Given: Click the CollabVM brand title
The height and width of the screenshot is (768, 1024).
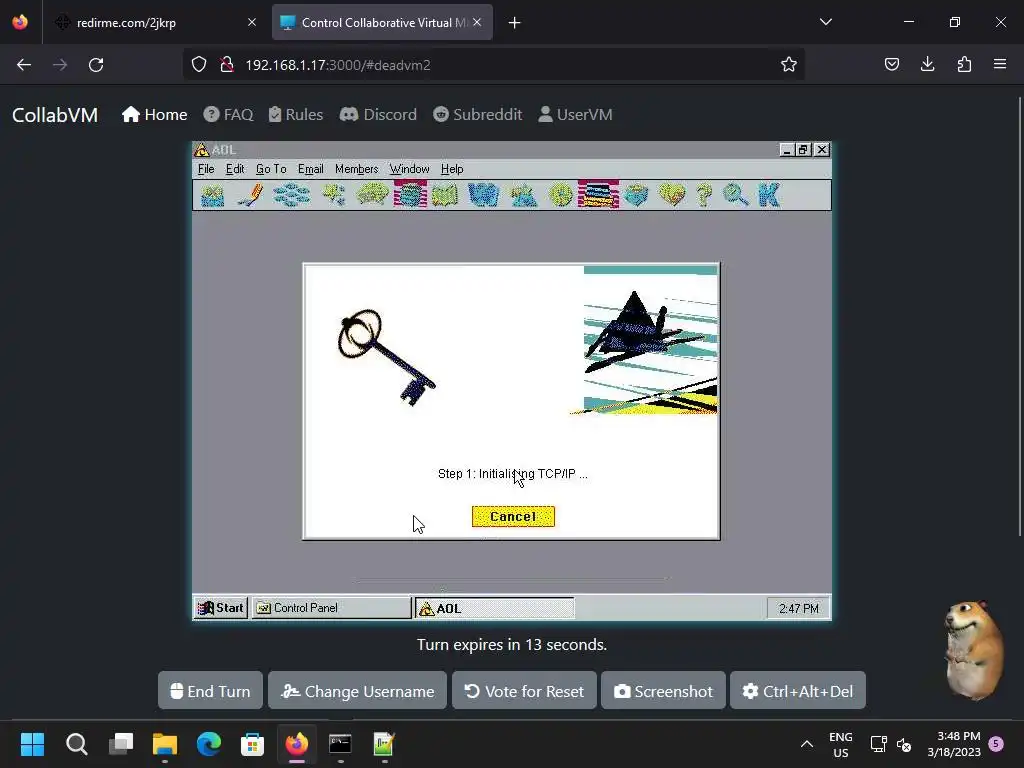Looking at the screenshot, I should coord(55,115).
